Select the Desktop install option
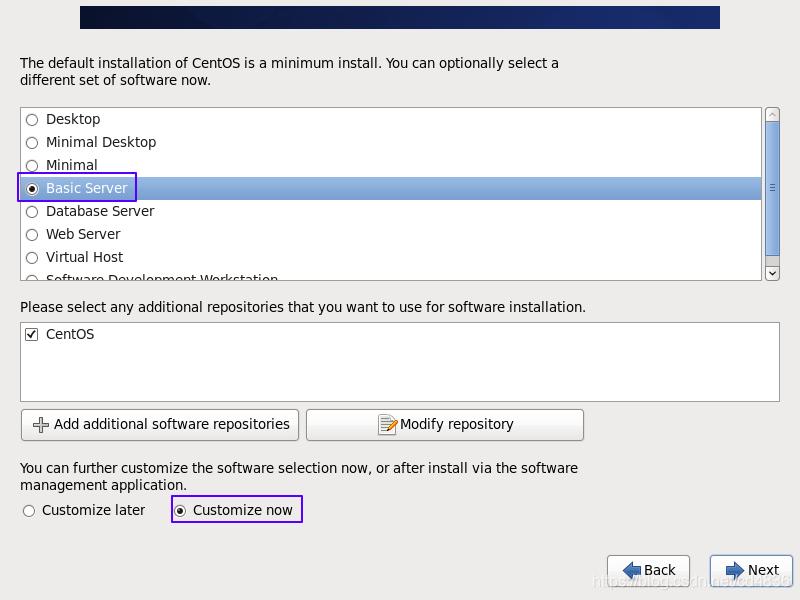 pos(32,120)
